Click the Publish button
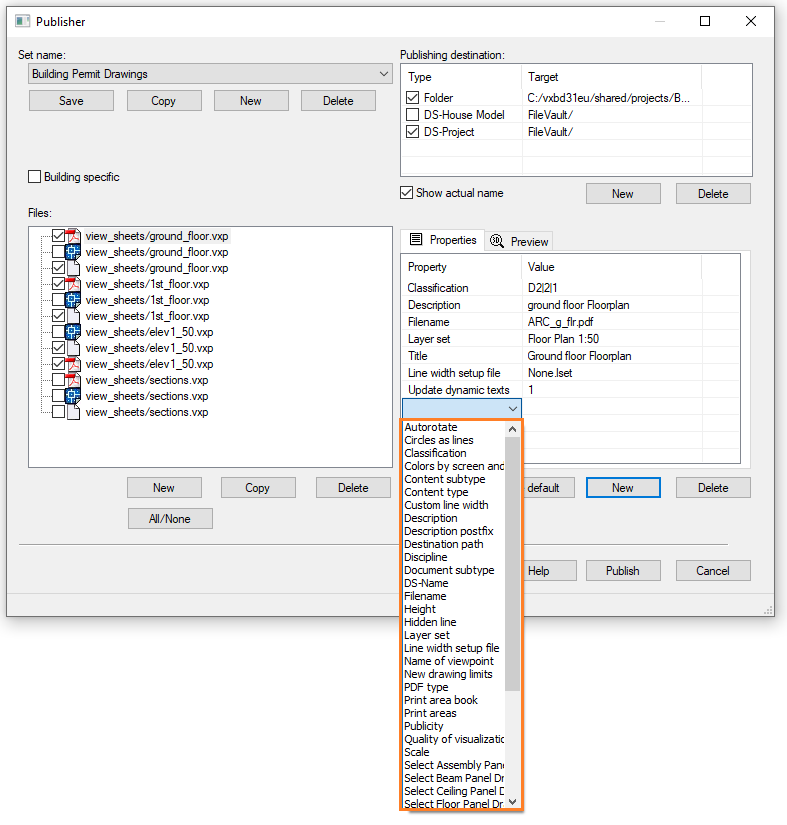The height and width of the screenshot is (825, 787). [622, 571]
